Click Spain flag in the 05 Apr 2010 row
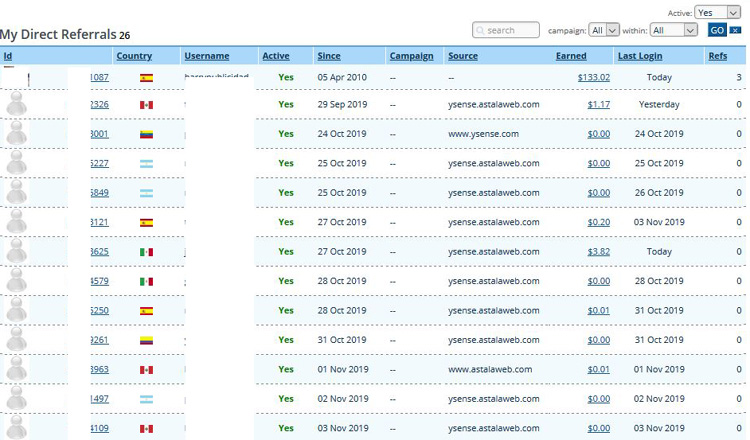 [x=146, y=77]
